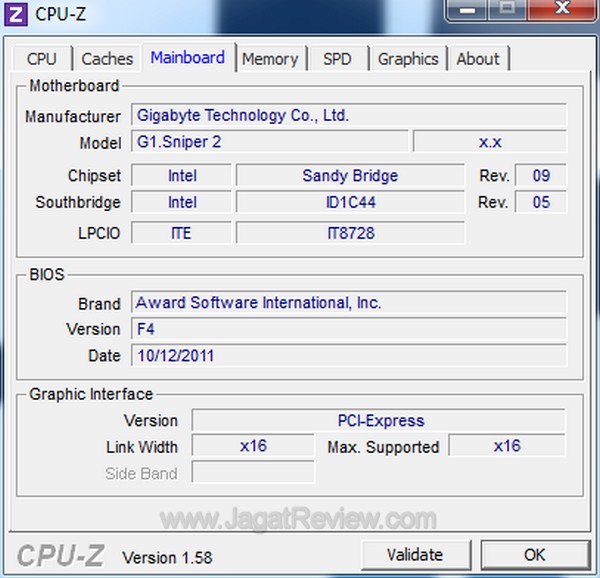Click the Chipset Rev. value 09
The image size is (600, 578).
click(541, 176)
